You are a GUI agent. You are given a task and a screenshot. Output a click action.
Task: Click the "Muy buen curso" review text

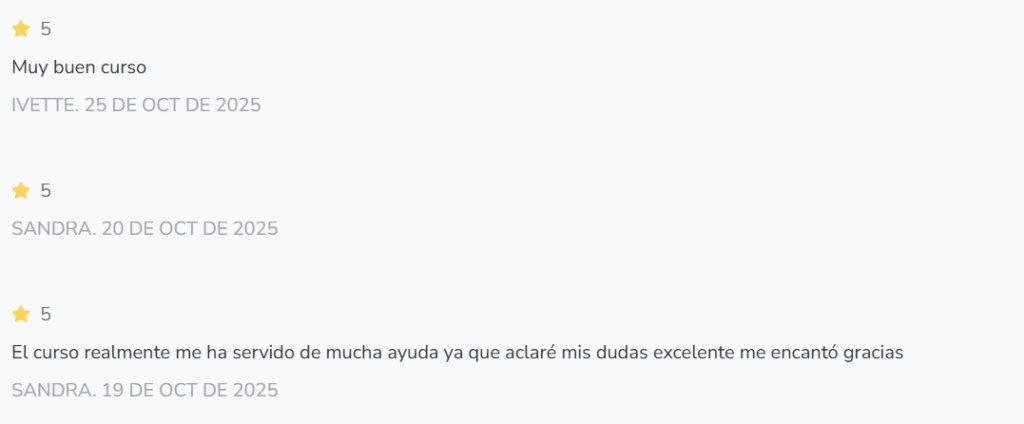coord(79,68)
